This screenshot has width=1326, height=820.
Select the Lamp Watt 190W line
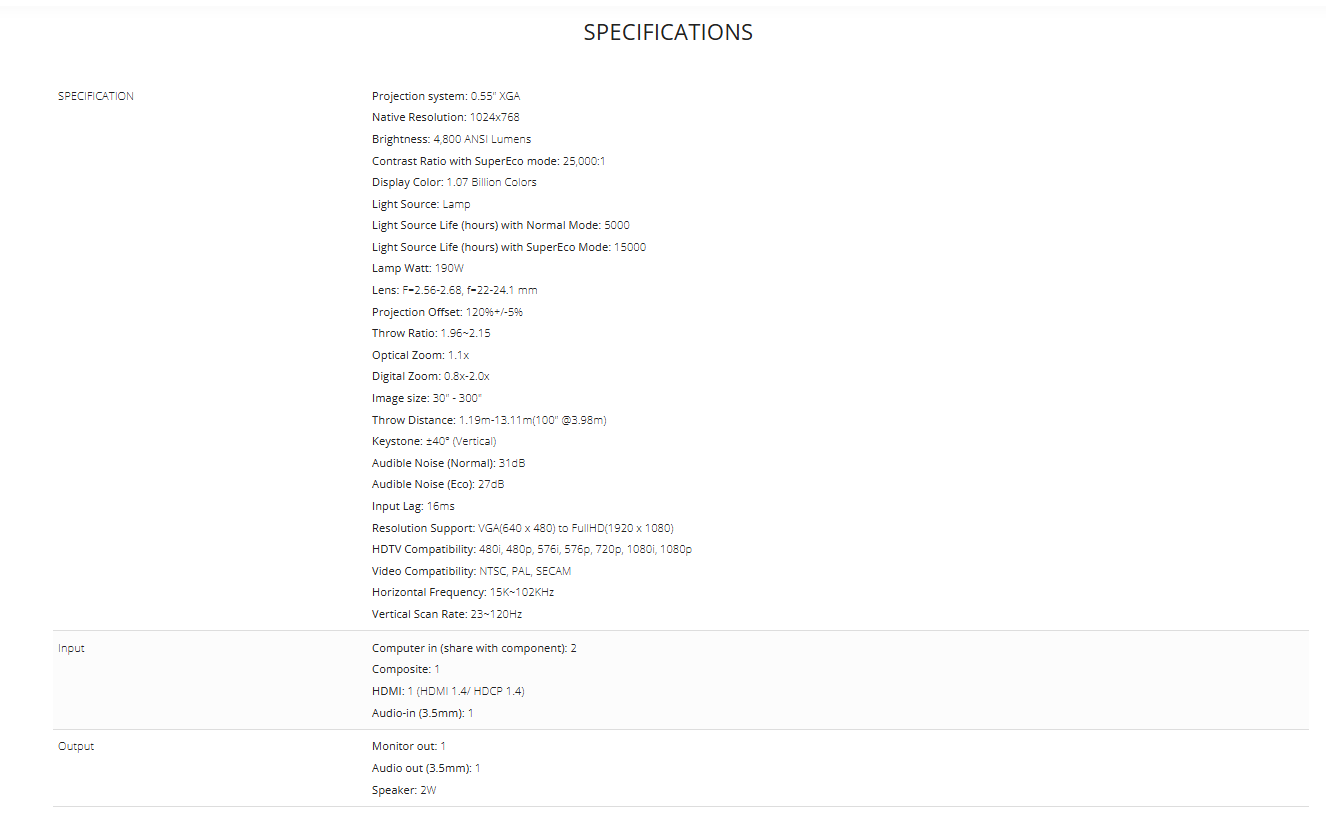[x=418, y=268]
